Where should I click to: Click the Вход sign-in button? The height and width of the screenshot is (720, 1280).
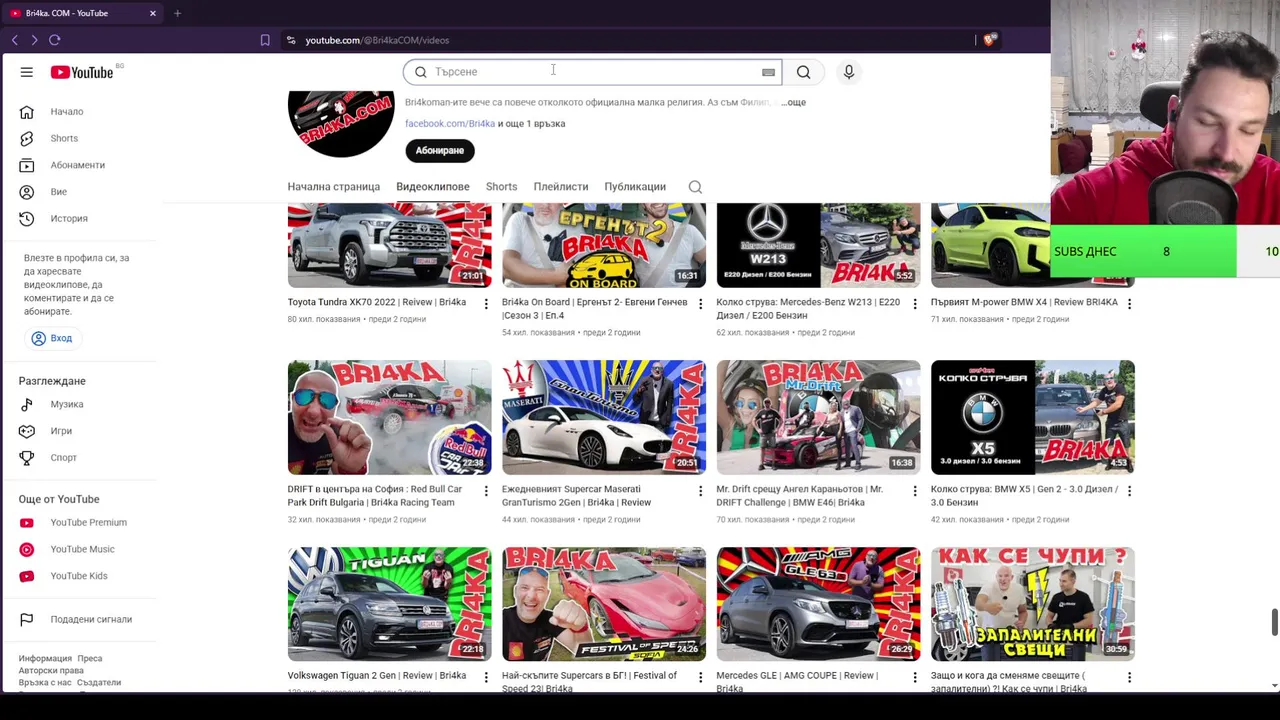(52, 338)
